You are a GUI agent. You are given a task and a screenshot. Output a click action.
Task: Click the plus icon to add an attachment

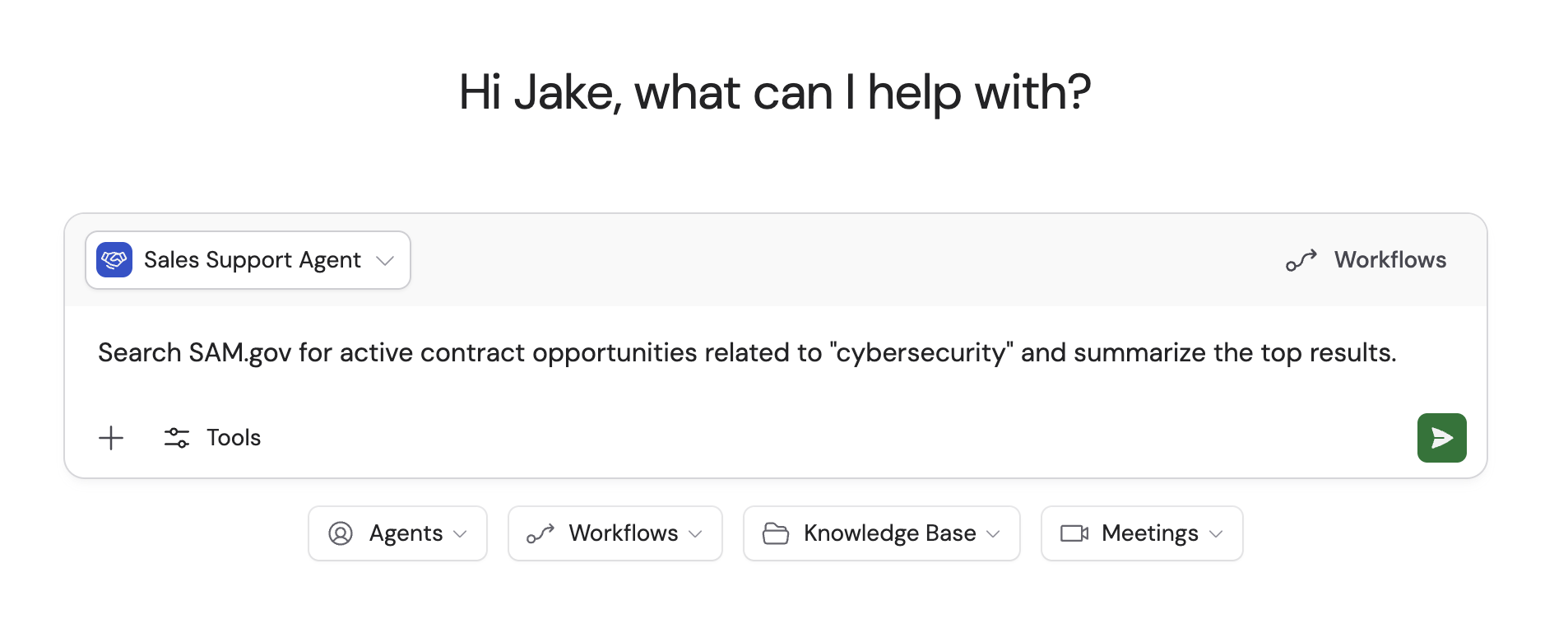click(x=111, y=437)
